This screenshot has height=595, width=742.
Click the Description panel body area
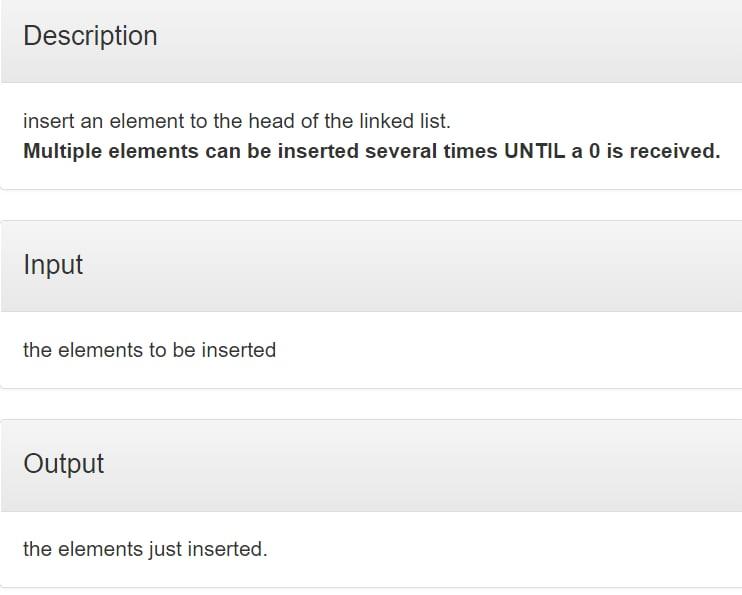(x=371, y=136)
